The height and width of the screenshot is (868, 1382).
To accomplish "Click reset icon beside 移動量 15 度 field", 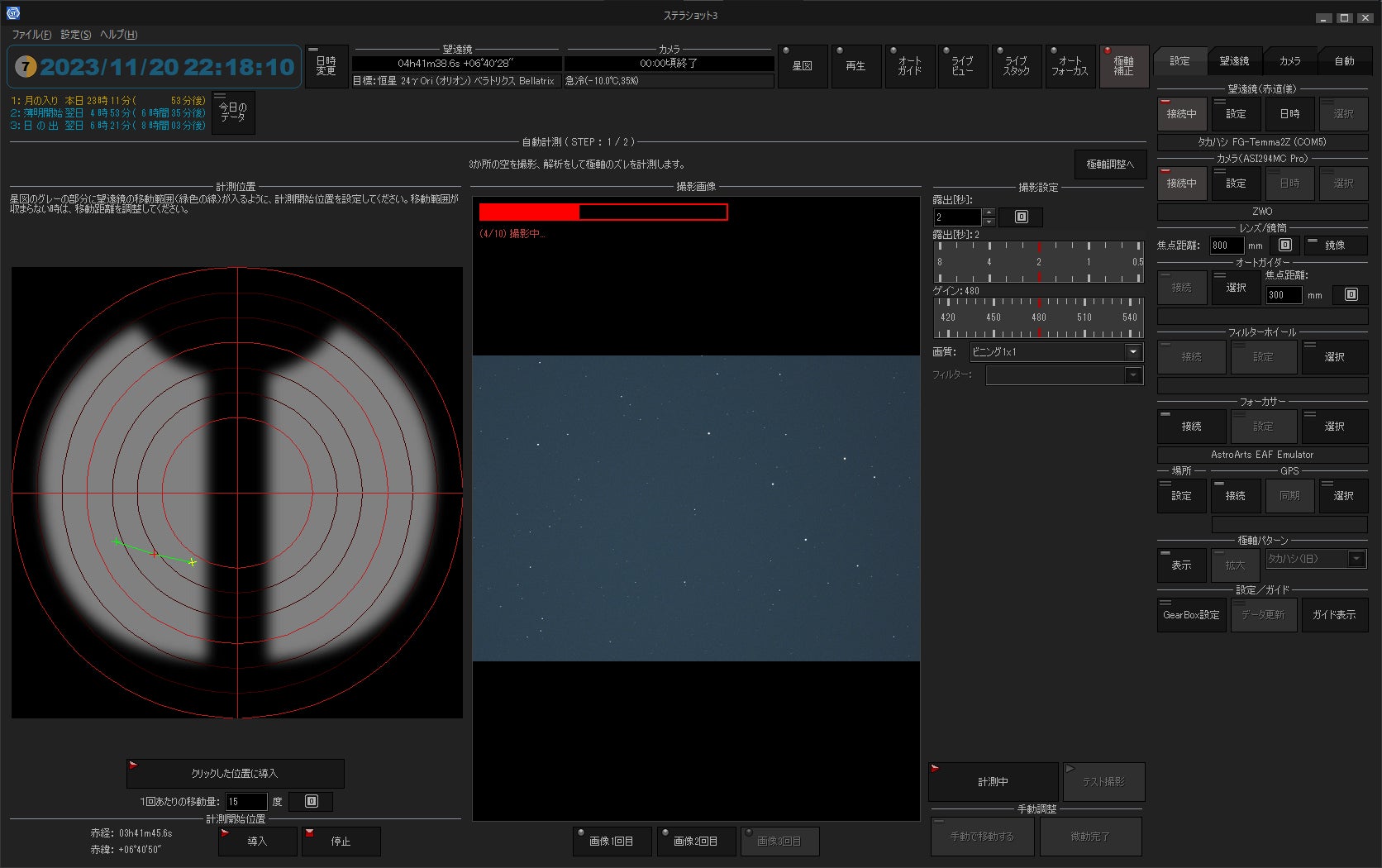I will 311,801.
